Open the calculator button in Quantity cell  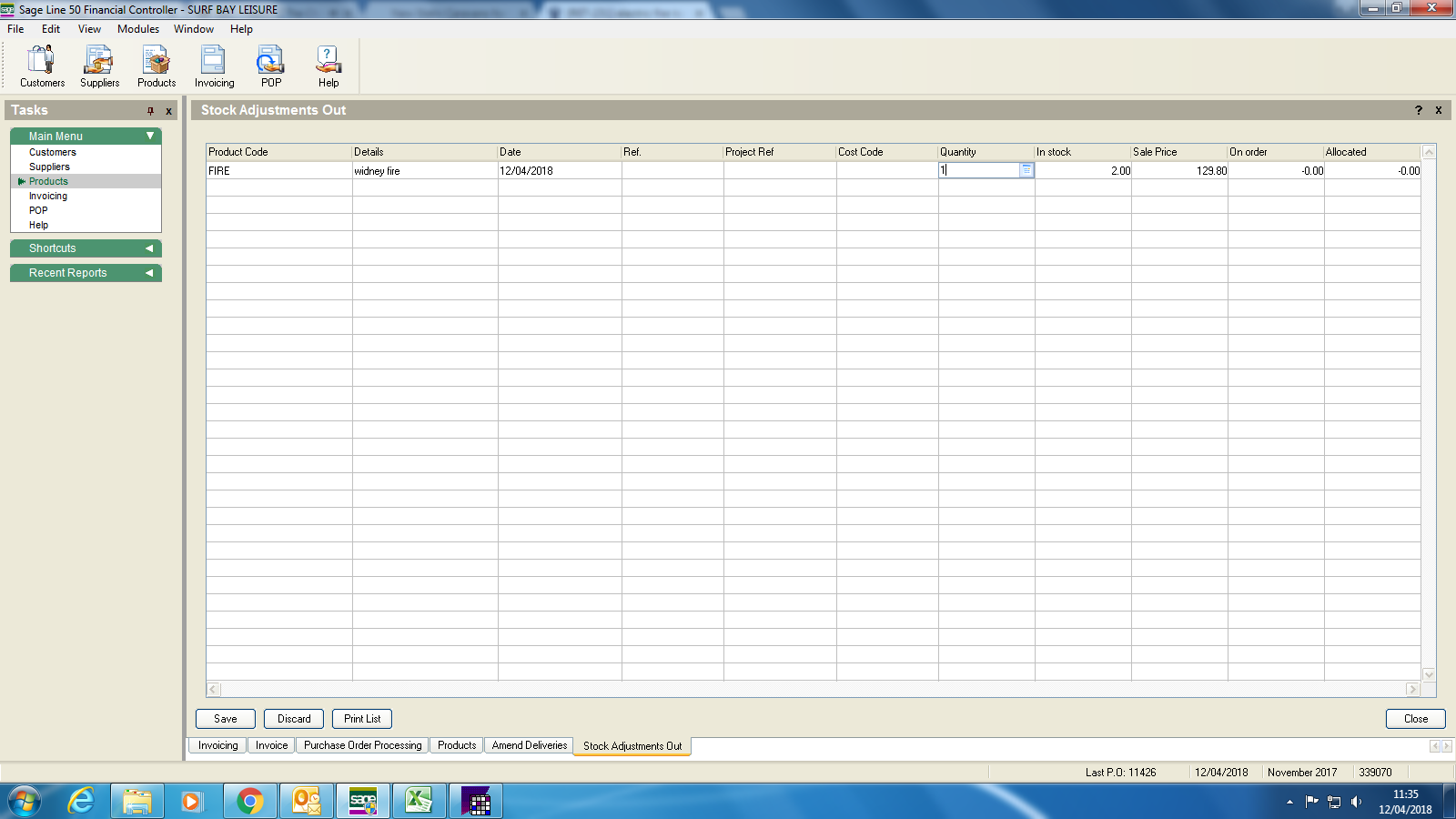[1026, 170]
